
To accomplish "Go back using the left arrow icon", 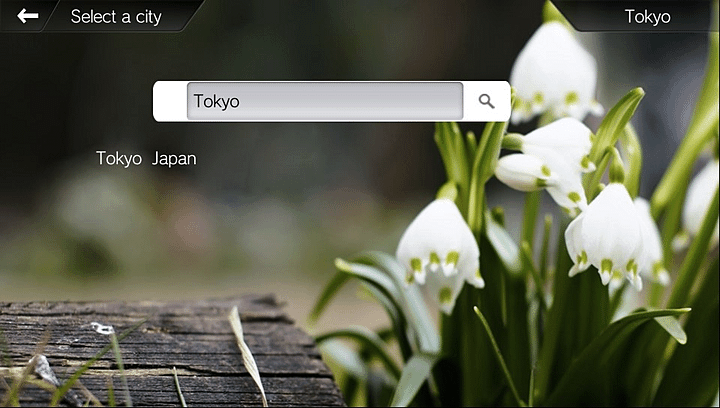I will (28, 16).
